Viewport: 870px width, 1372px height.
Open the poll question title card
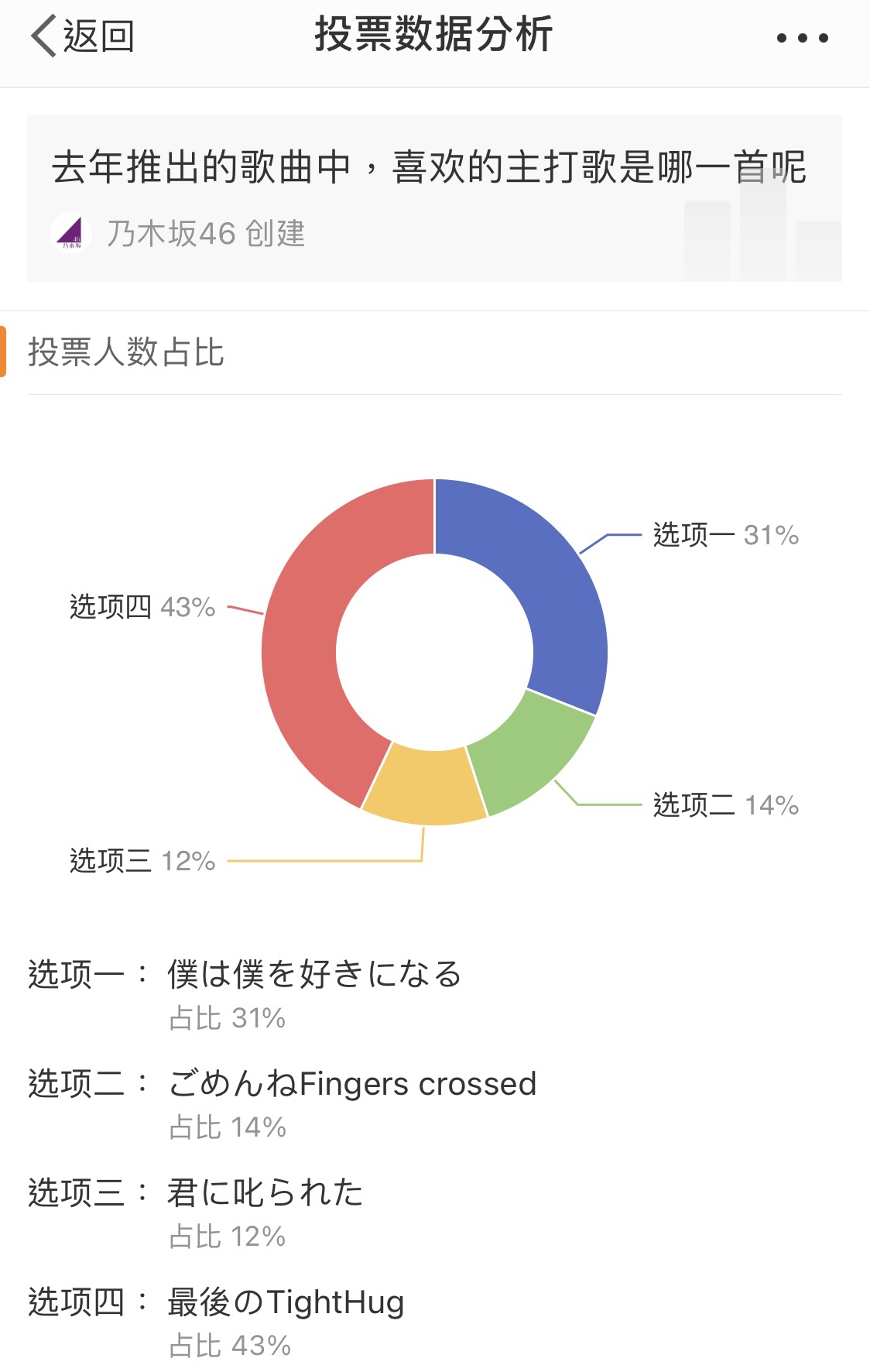click(434, 198)
